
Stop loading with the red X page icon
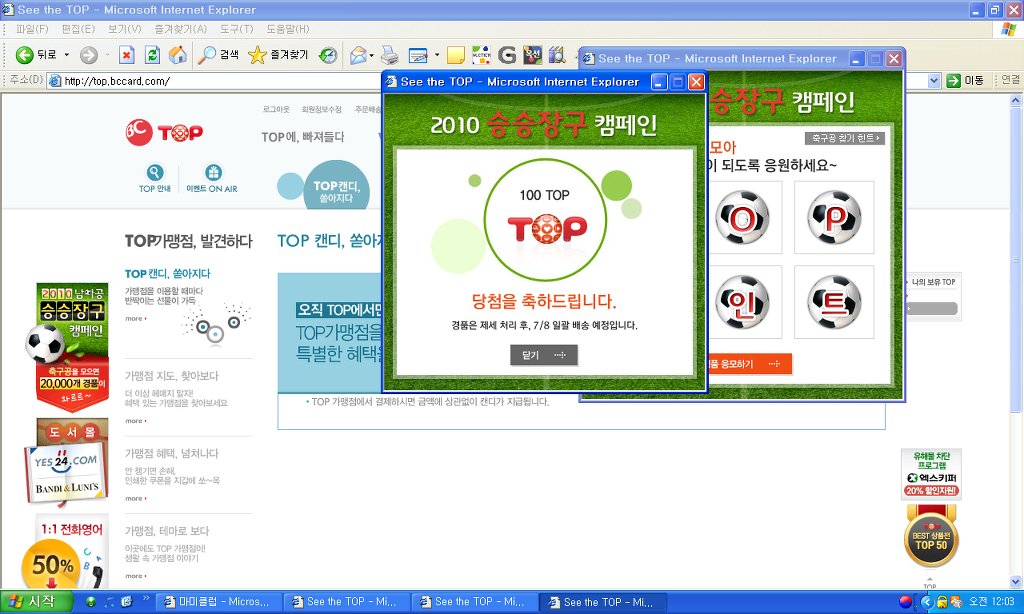pos(127,55)
